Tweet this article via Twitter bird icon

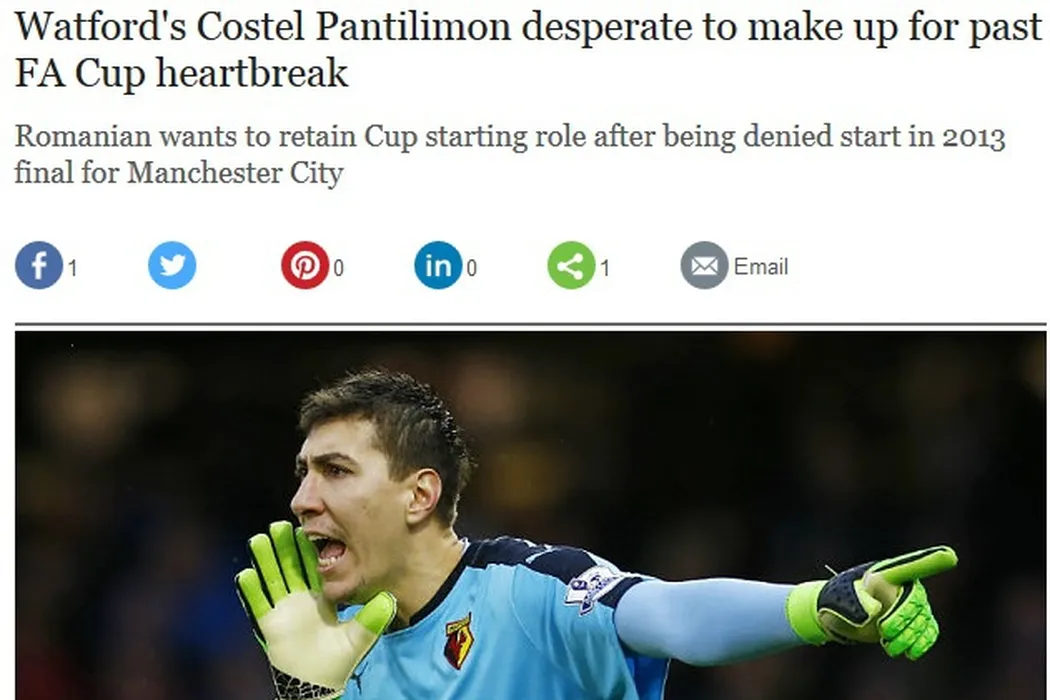(x=172, y=265)
